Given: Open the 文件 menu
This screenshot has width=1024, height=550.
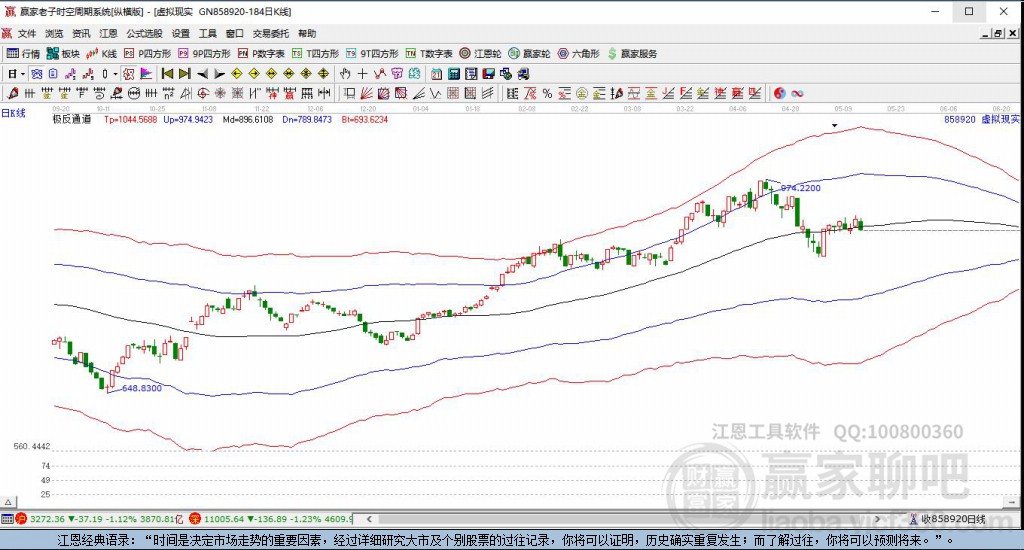Looking at the screenshot, I should (27, 33).
